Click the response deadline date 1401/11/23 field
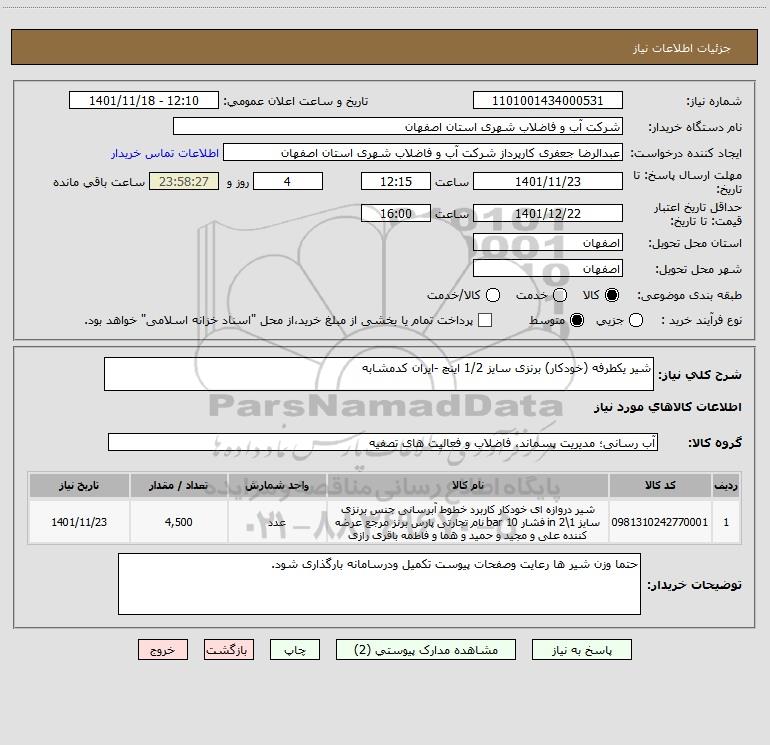This screenshot has height=745, width=770. coord(548,181)
